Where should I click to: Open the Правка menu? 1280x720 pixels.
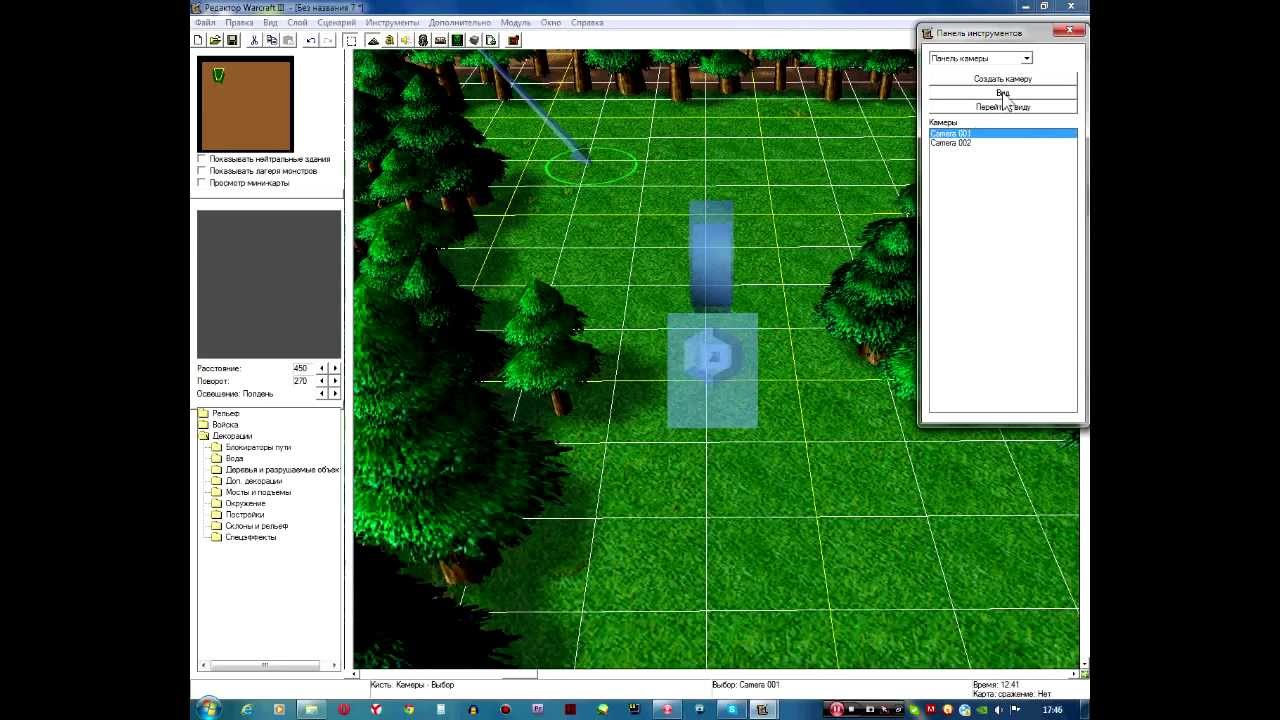pos(239,22)
